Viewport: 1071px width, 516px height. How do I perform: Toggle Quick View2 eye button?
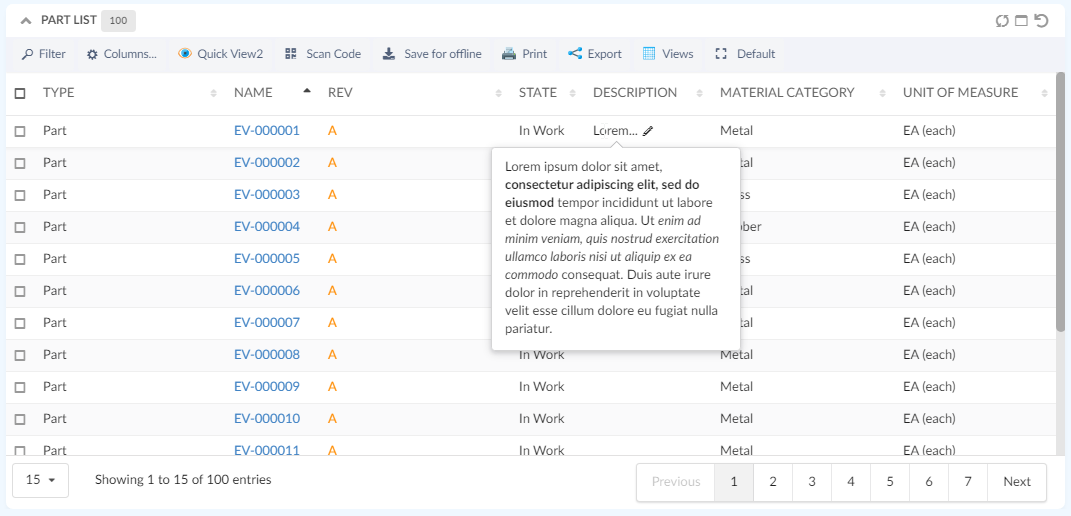[220, 54]
